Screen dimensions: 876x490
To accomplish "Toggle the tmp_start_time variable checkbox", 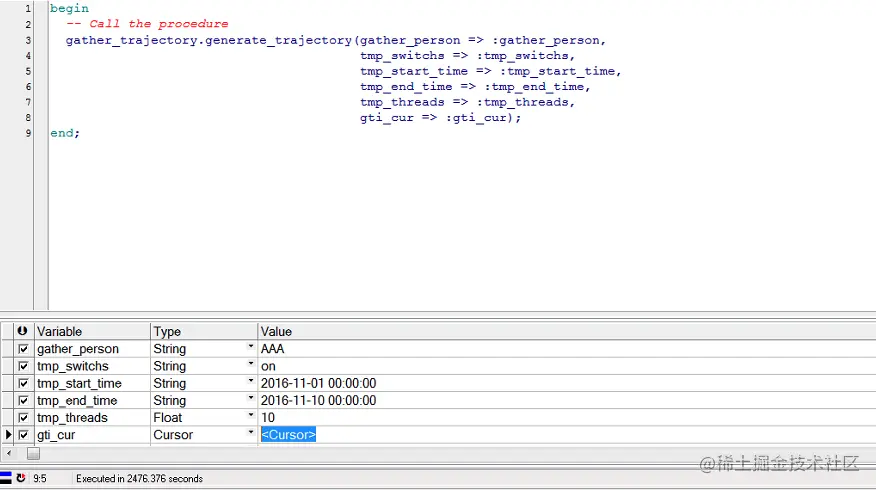I will click(23, 383).
